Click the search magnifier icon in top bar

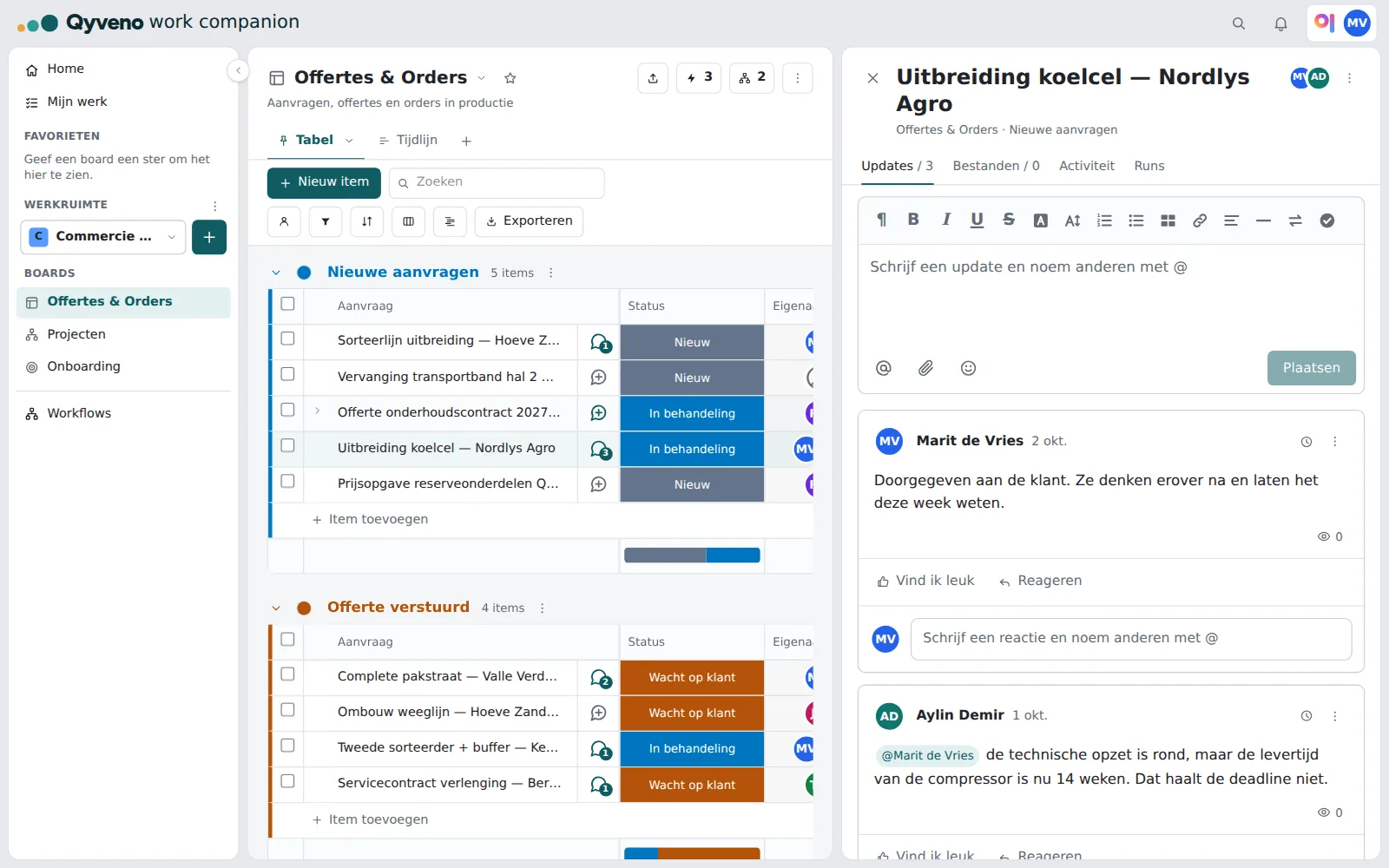(x=1239, y=23)
